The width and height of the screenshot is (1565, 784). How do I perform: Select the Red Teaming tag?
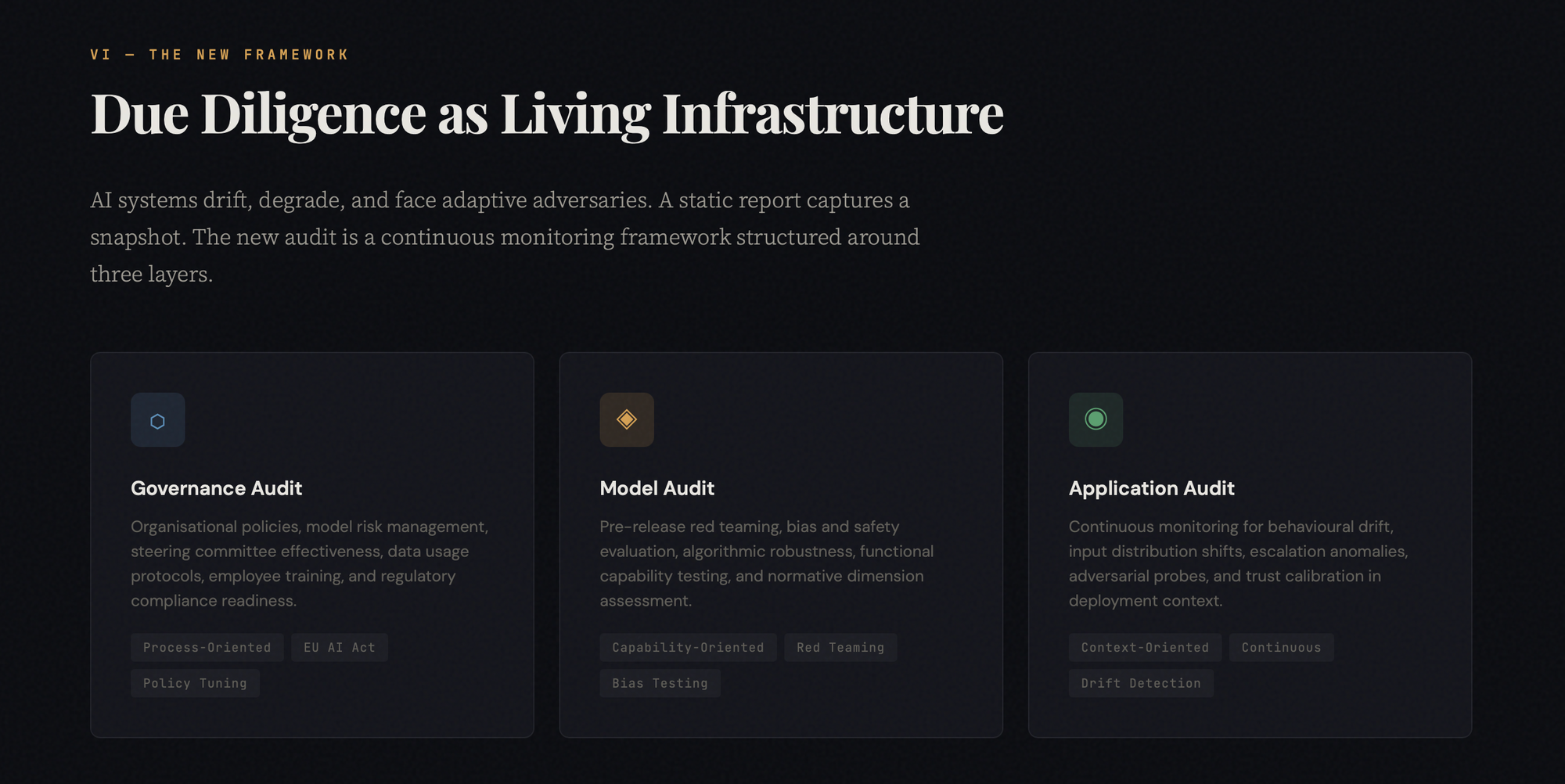point(840,648)
